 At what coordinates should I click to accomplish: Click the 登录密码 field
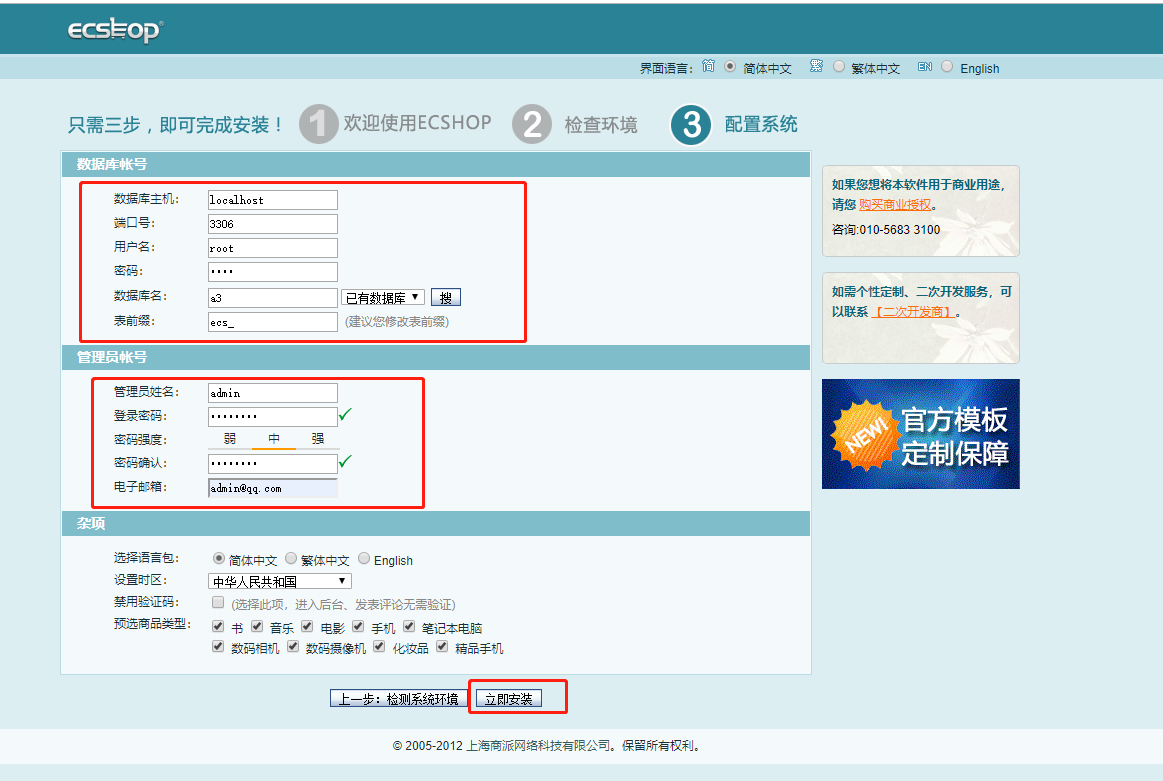click(x=273, y=416)
